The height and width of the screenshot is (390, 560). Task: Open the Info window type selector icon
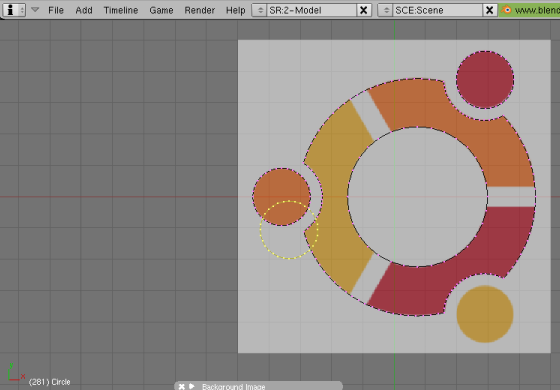pos(14,10)
